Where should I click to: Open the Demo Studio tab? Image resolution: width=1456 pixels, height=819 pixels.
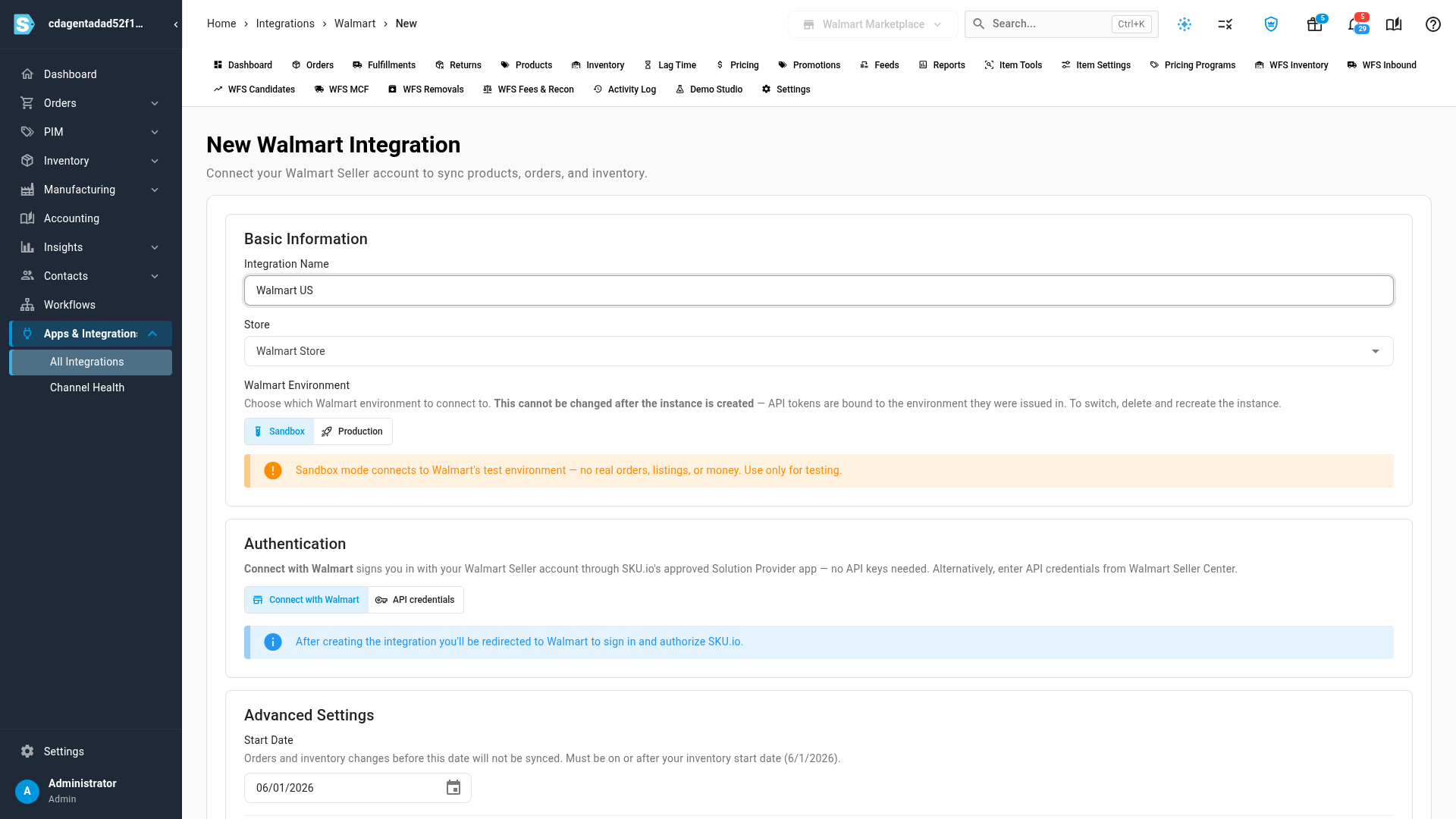[x=709, y=89]
